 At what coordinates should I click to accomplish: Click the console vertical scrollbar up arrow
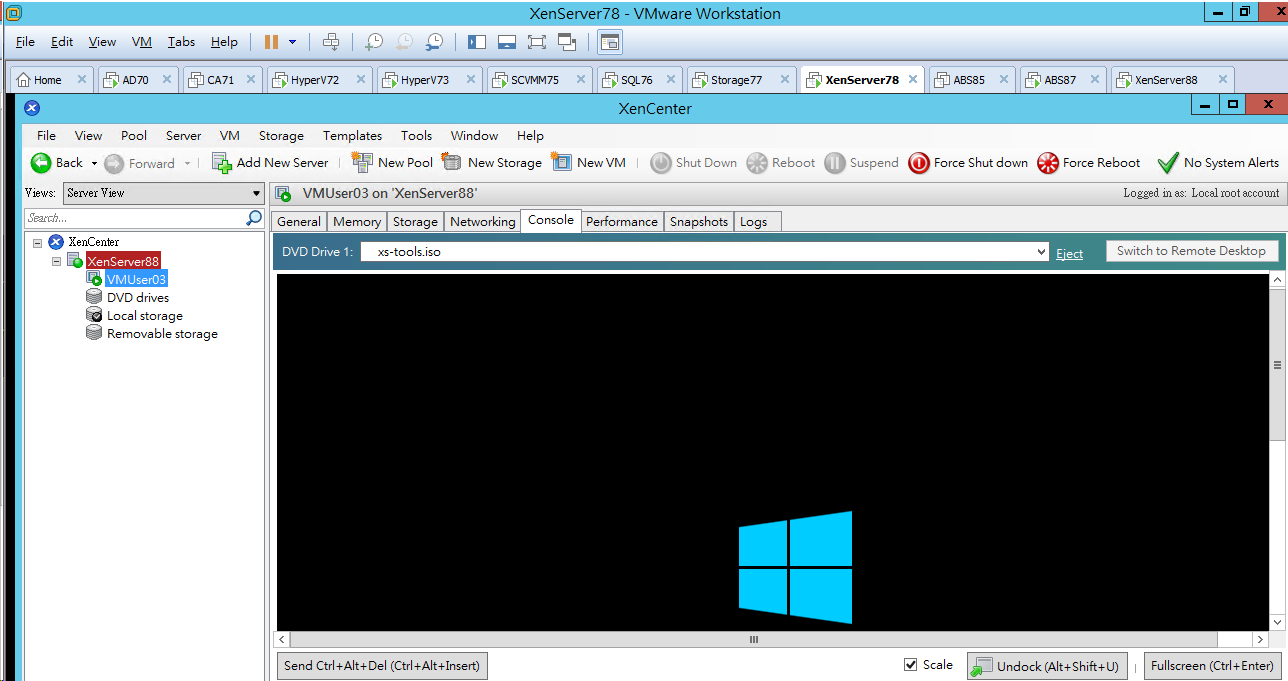[x=1277, y=282]
